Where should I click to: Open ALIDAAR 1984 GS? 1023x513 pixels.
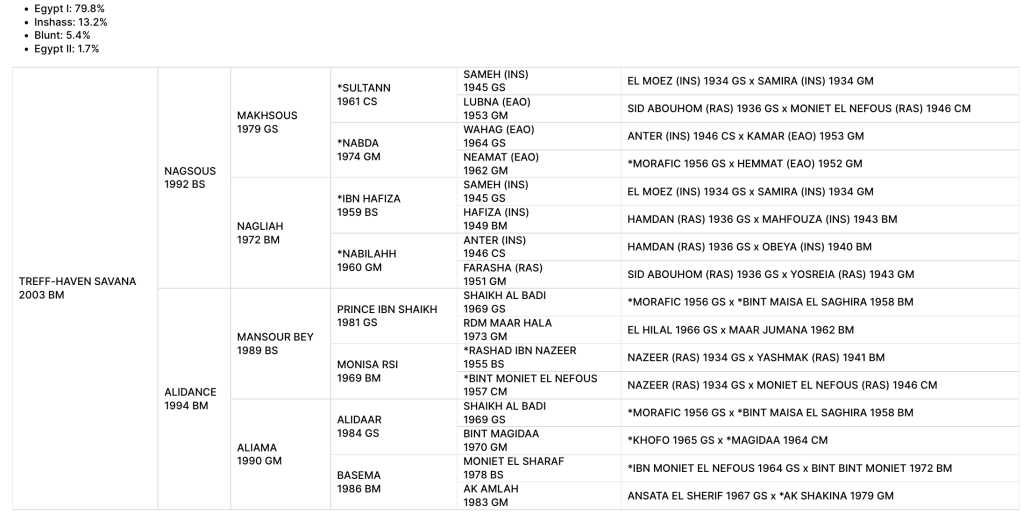tap(359, 426)
